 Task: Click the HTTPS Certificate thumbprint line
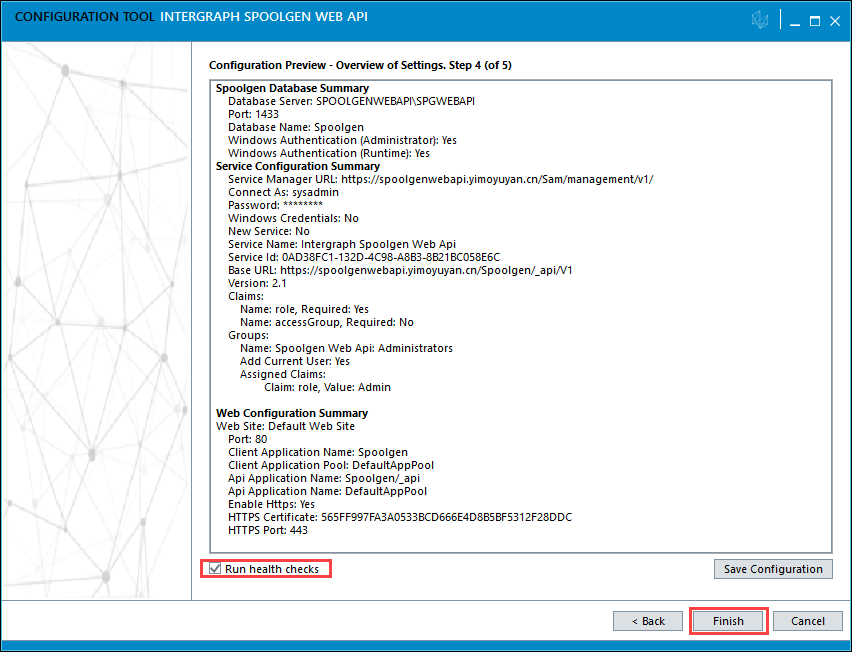click(x=400, y=517)
